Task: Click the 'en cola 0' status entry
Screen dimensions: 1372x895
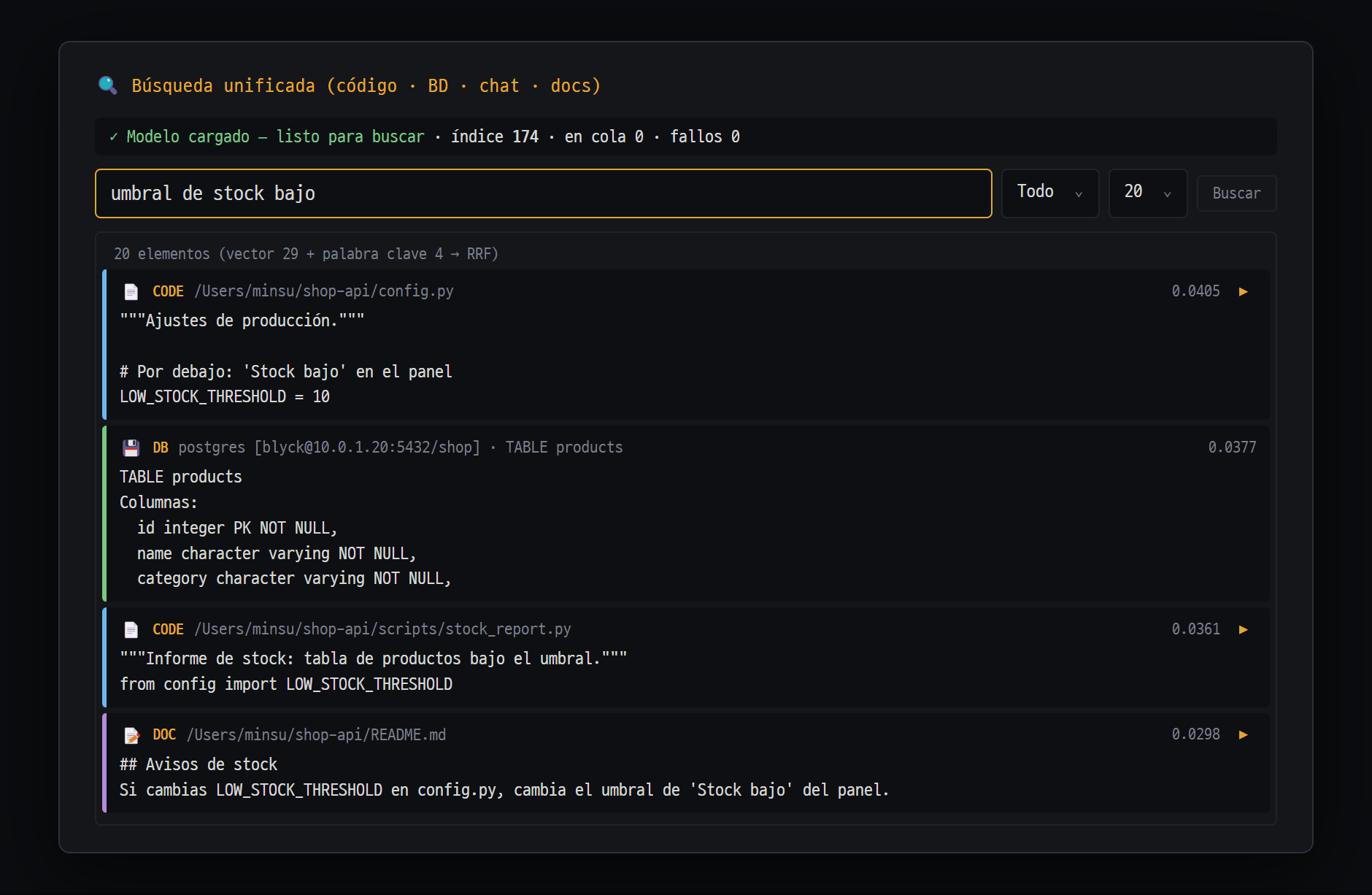Action: (x=604, y=137)
